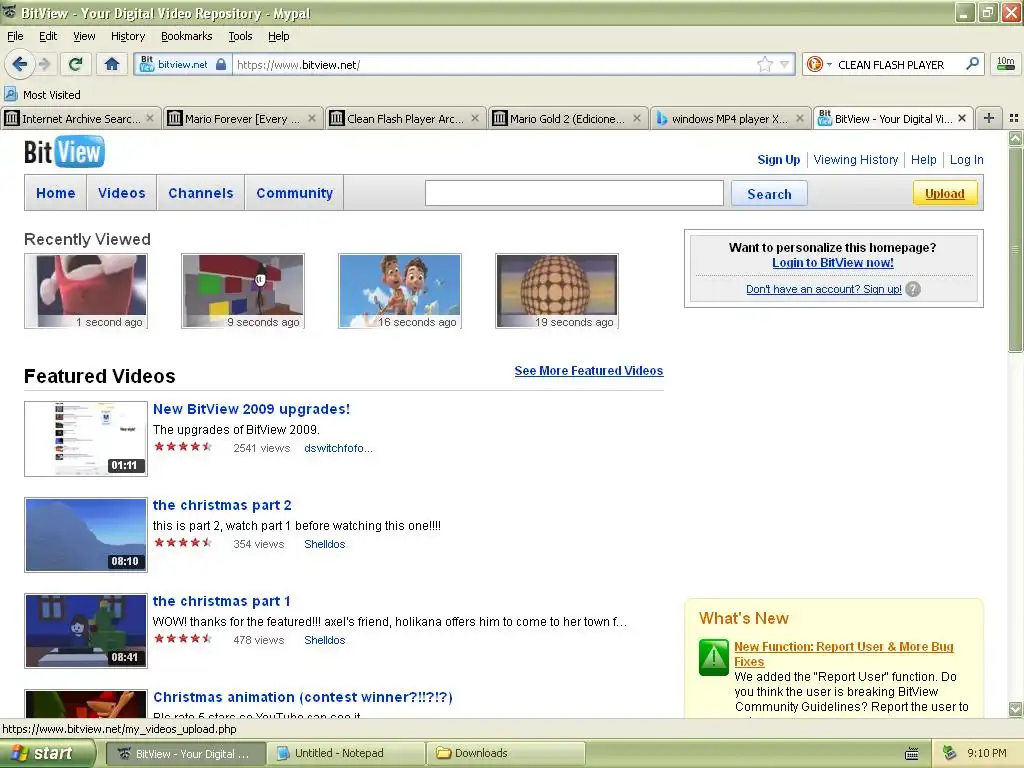Screen dimensions: 1024x768
Task: Click the green warning news icon
Action: (x=714, y=657)
